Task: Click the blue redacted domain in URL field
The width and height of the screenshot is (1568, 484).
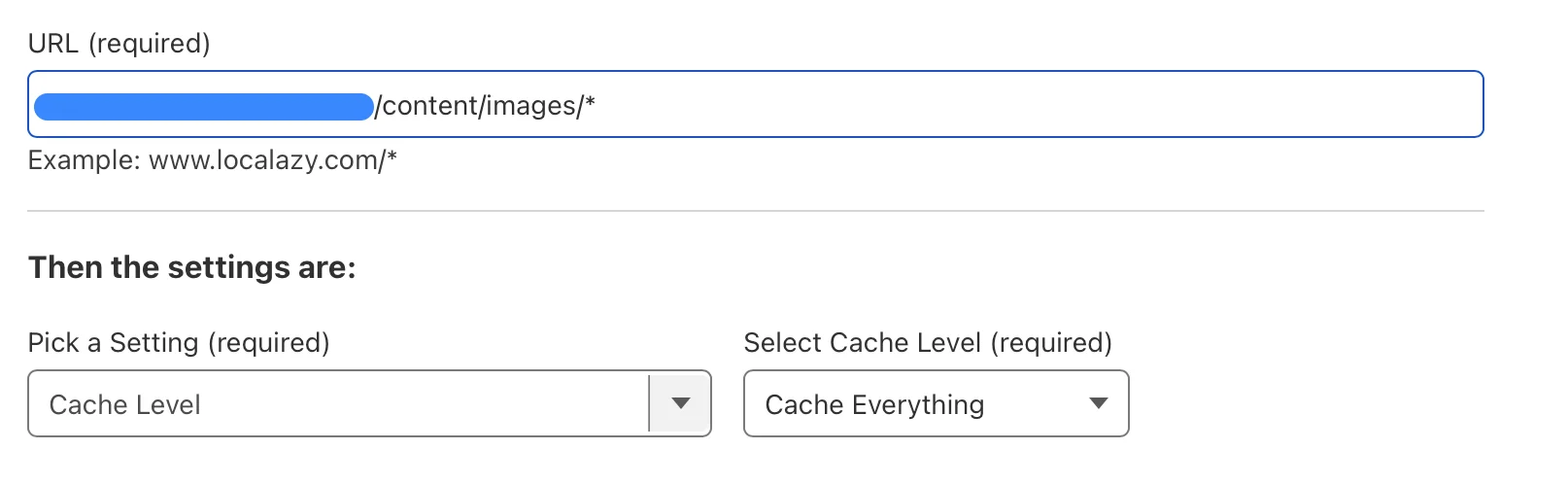Action: click(x=203, y=105)
